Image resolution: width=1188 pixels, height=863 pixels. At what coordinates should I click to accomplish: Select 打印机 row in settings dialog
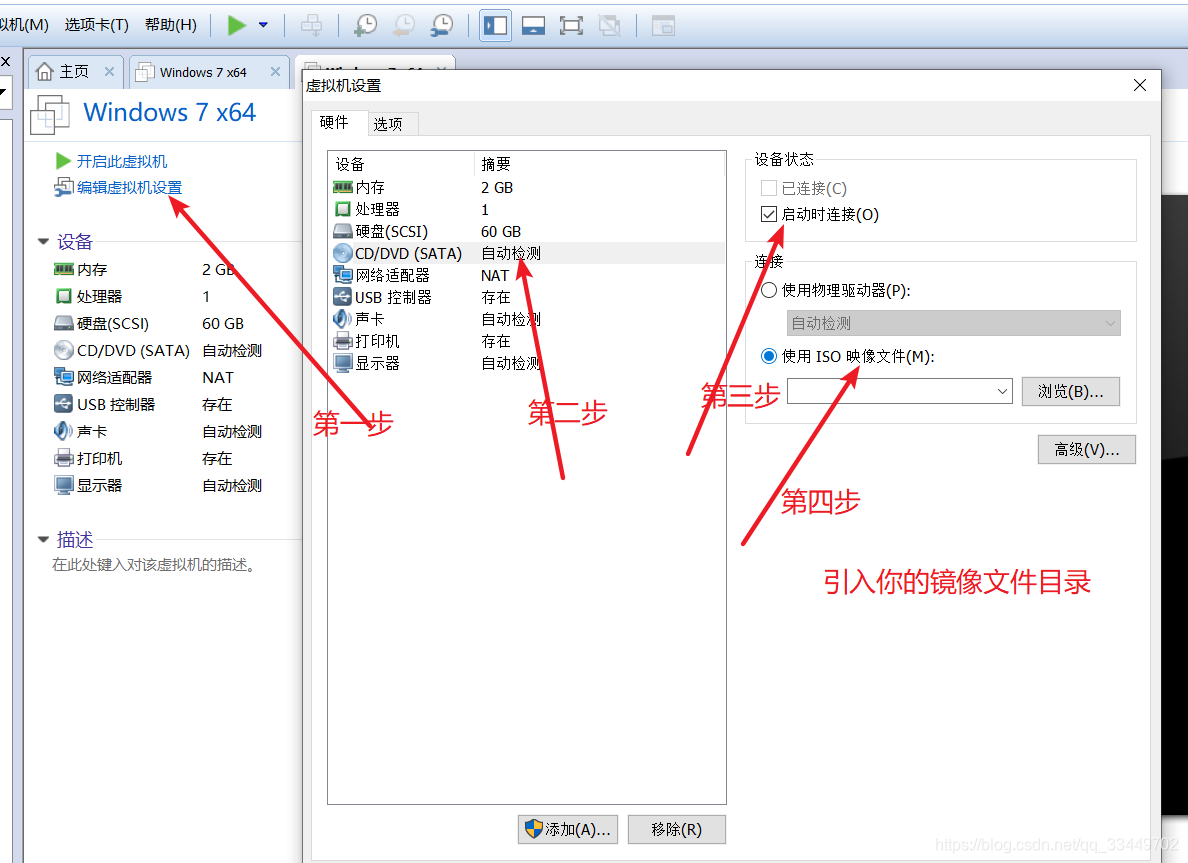[527, 341]
